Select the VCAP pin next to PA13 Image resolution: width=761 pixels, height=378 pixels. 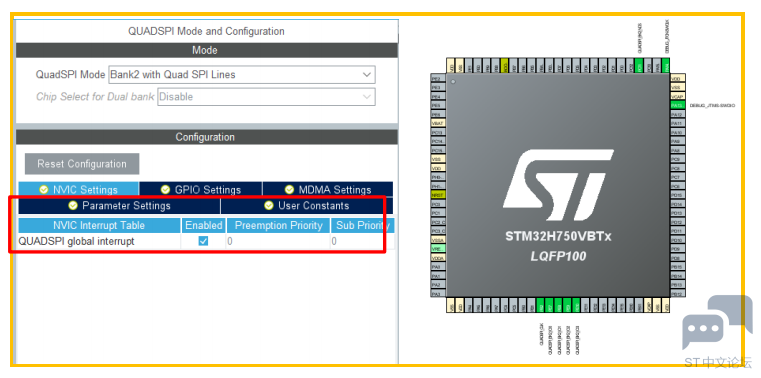[678, 97]
